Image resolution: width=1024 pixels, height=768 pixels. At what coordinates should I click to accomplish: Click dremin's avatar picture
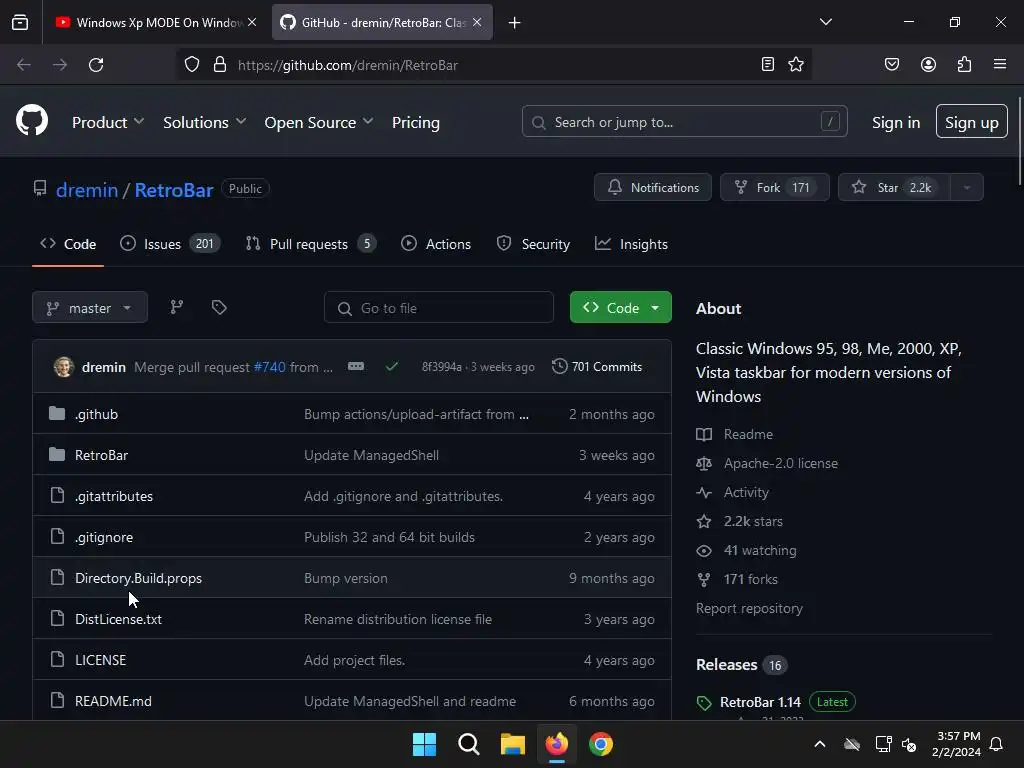(63, 366)
